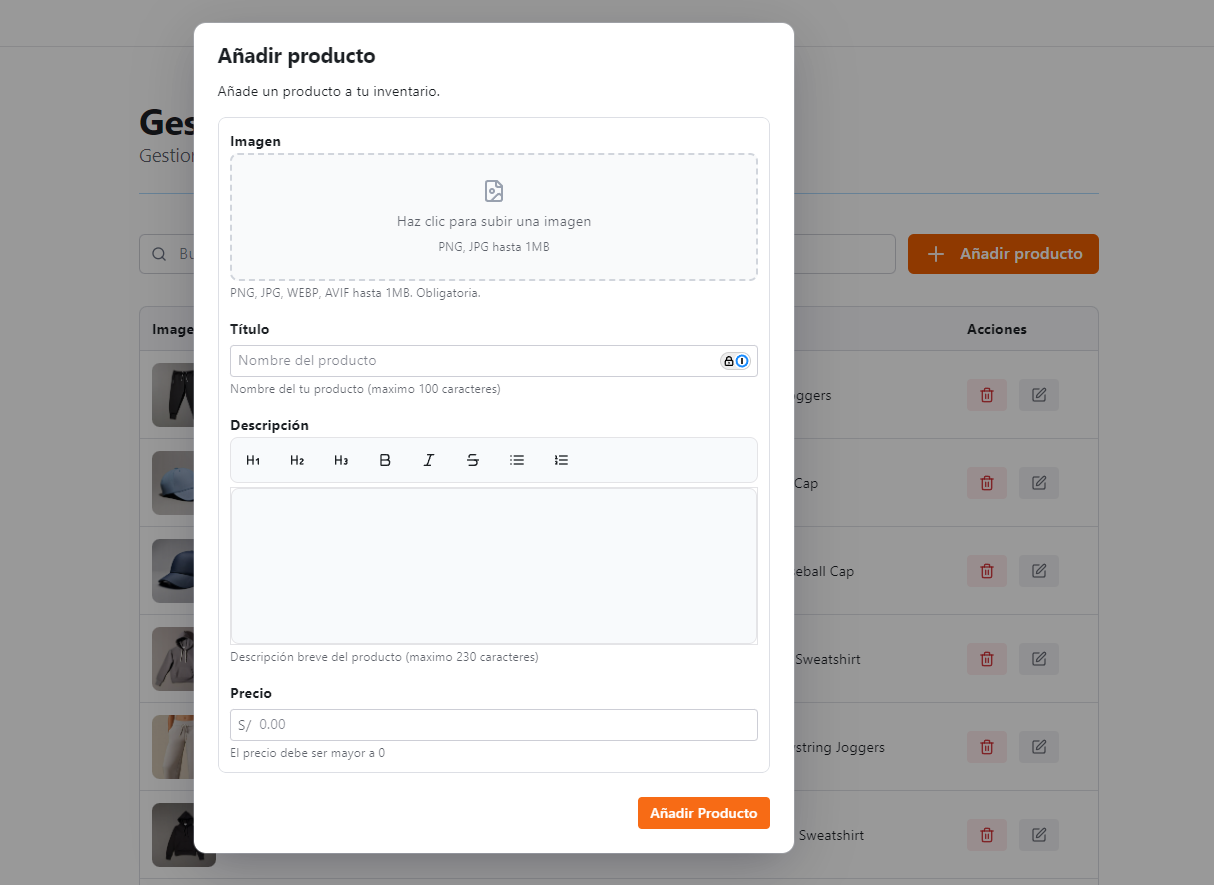The height and width of the screenshot is (885, 1214).
Task: Open the password manager icon in Título field
Action: tap(735, 361)
